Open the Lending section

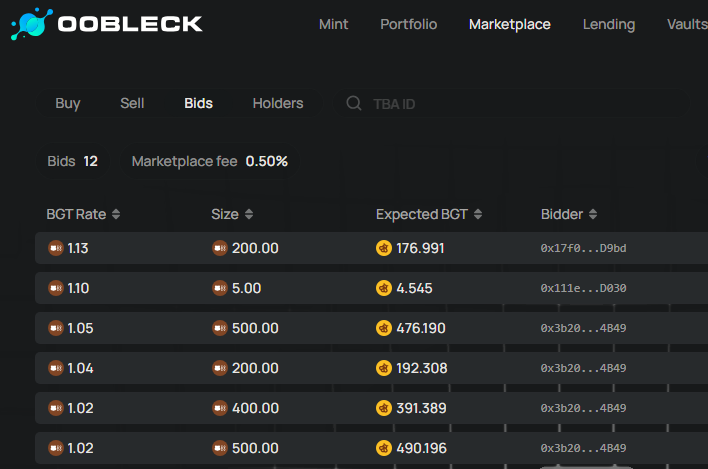point(609,24)
